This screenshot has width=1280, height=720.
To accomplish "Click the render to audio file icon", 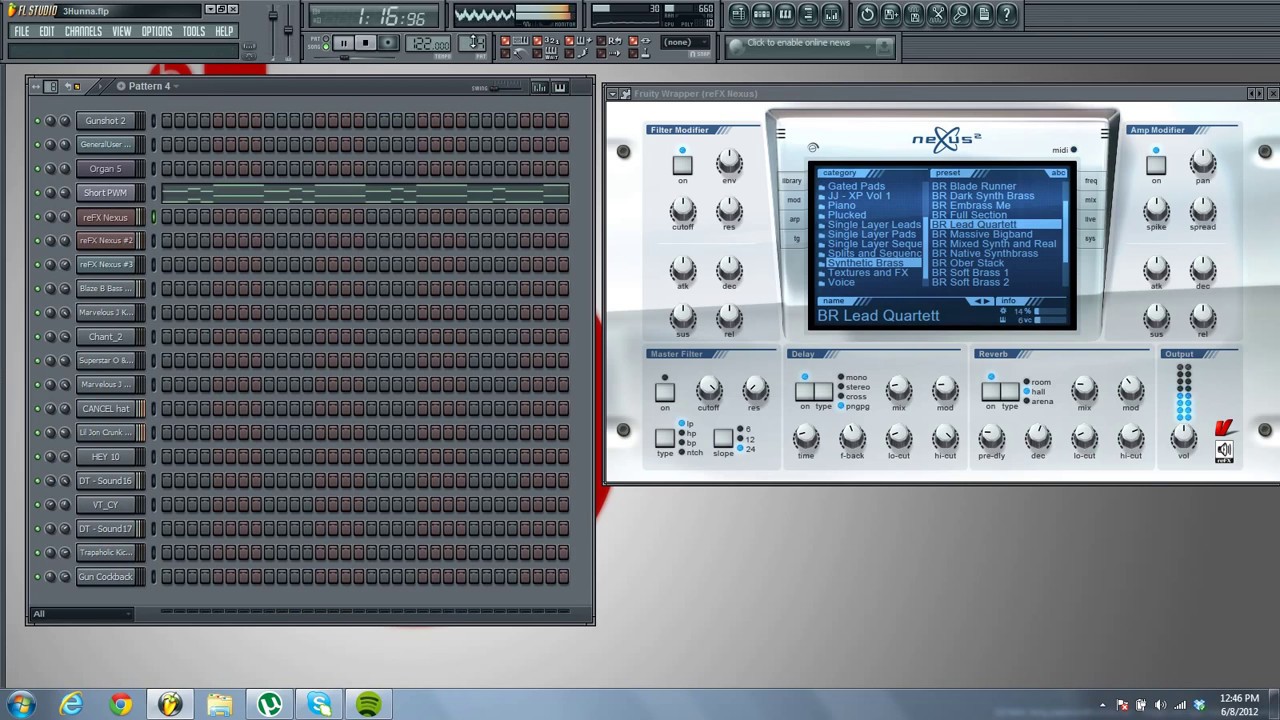I will [914, 14].
